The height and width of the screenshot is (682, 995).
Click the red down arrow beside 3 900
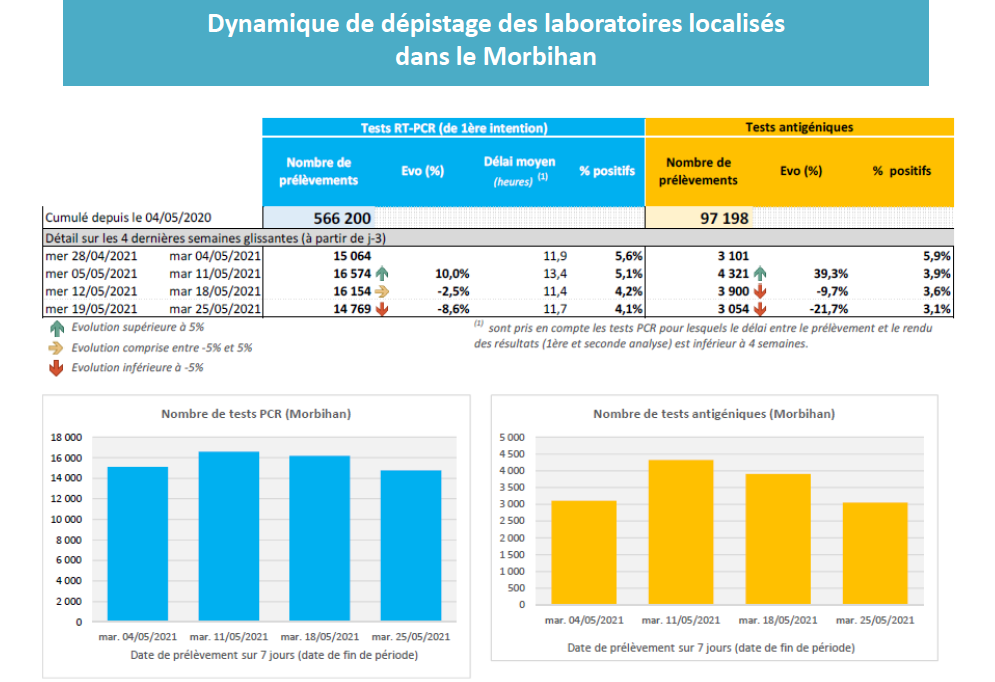[x=760, y=291]
